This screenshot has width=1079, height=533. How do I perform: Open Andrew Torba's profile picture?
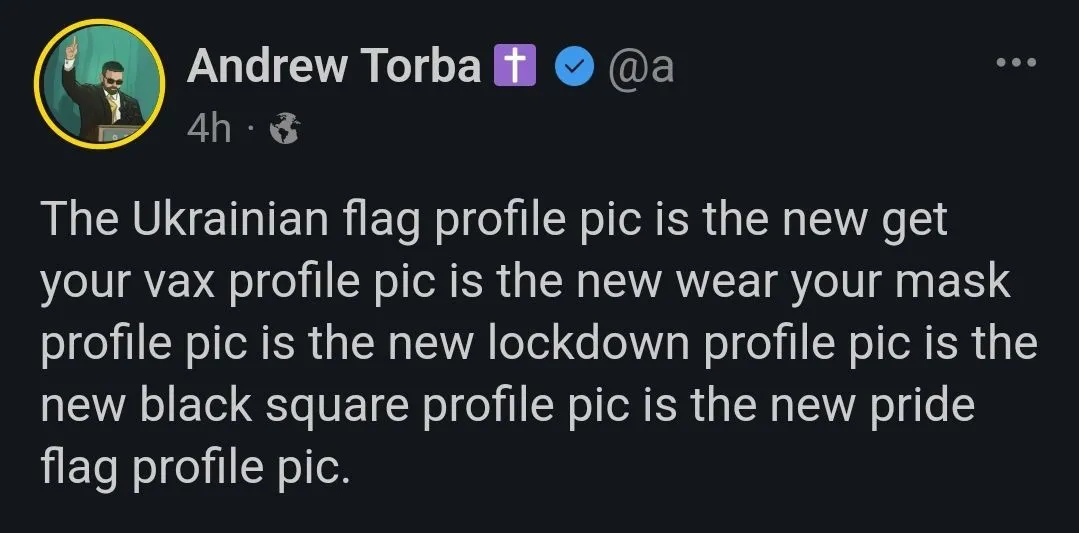coord(98,86)
